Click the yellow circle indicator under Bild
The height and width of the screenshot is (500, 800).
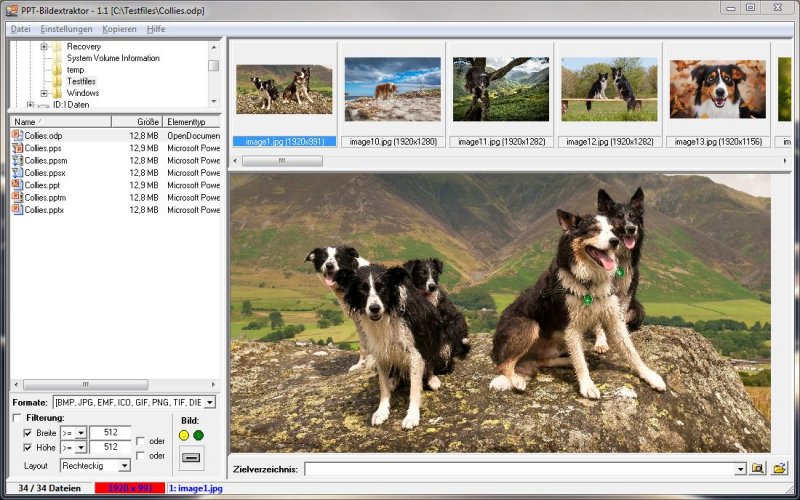click(x=184, y=435)
